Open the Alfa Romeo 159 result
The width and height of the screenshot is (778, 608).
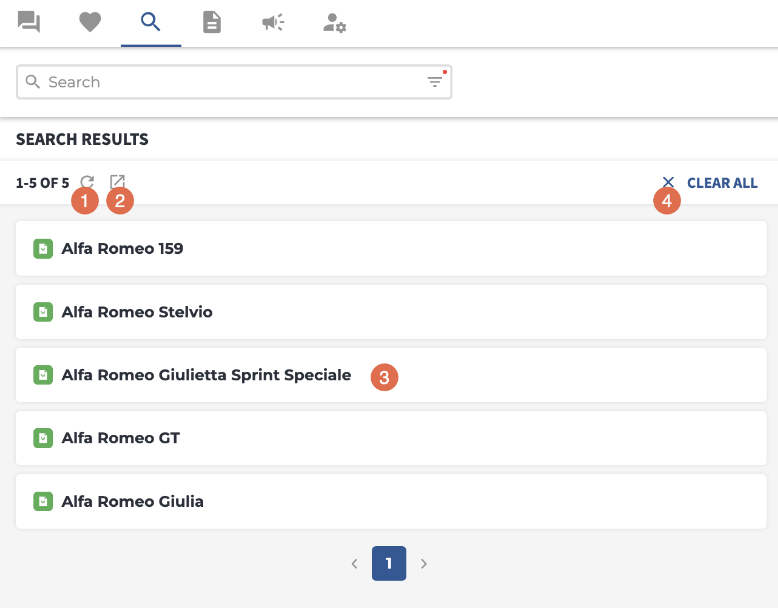pyautogui.click(x=391, y=248)
